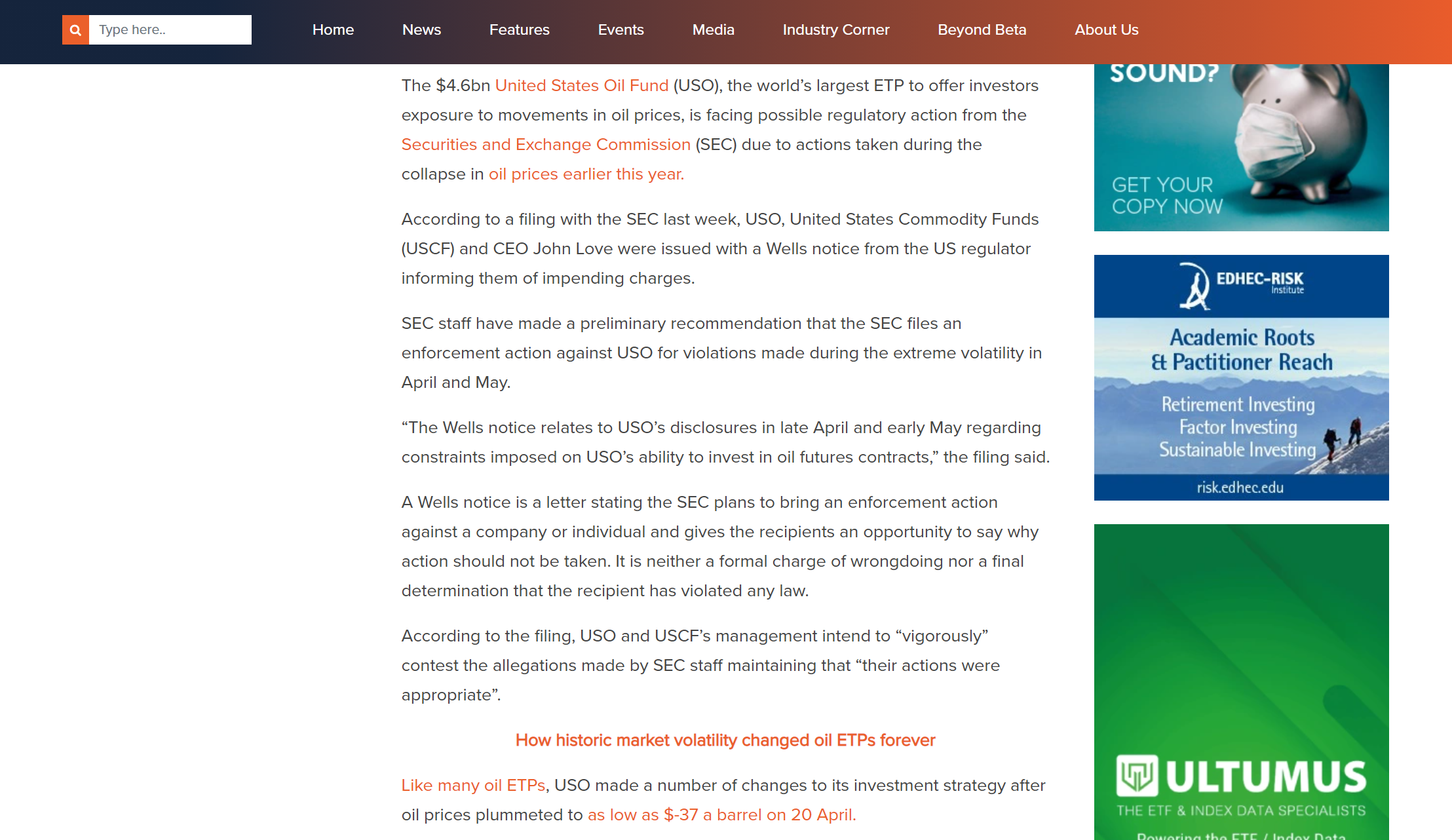Open the News menu item
Image resolution: width=1452 pixels, height=840 pixels.
click(421, 29)
